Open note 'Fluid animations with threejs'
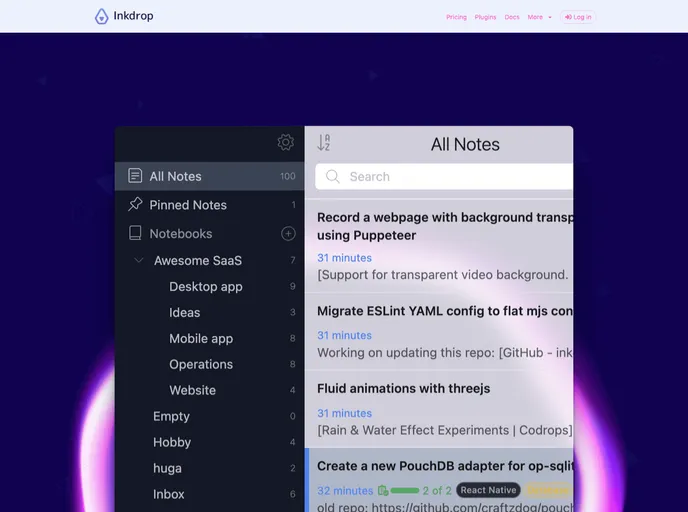Screen dimensions: 688x512 click(x=439, y=409)
